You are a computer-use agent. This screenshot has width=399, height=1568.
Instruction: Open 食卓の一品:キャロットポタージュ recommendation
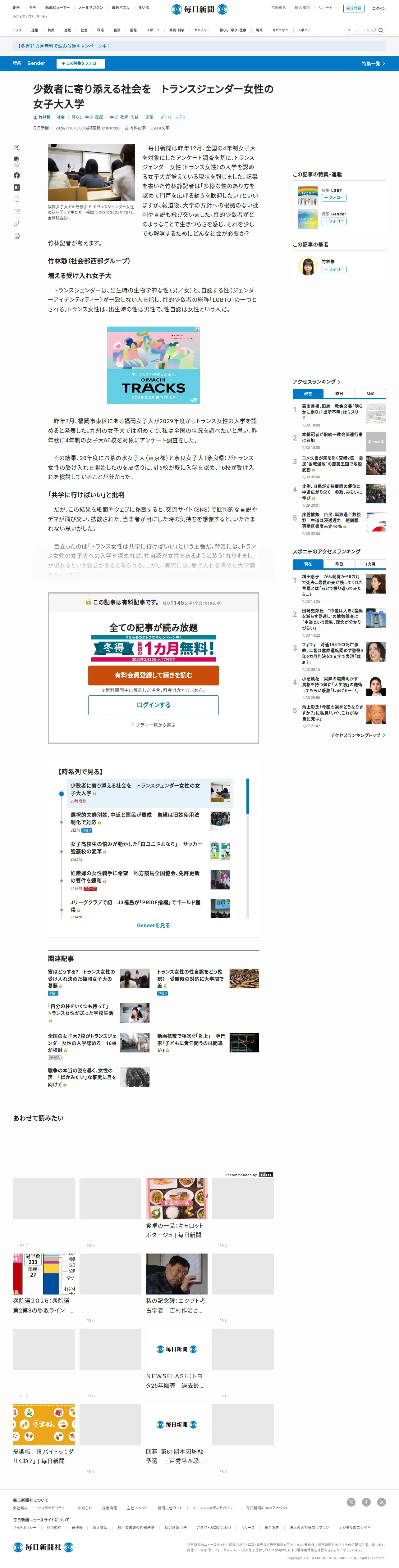coord(177,1209)
